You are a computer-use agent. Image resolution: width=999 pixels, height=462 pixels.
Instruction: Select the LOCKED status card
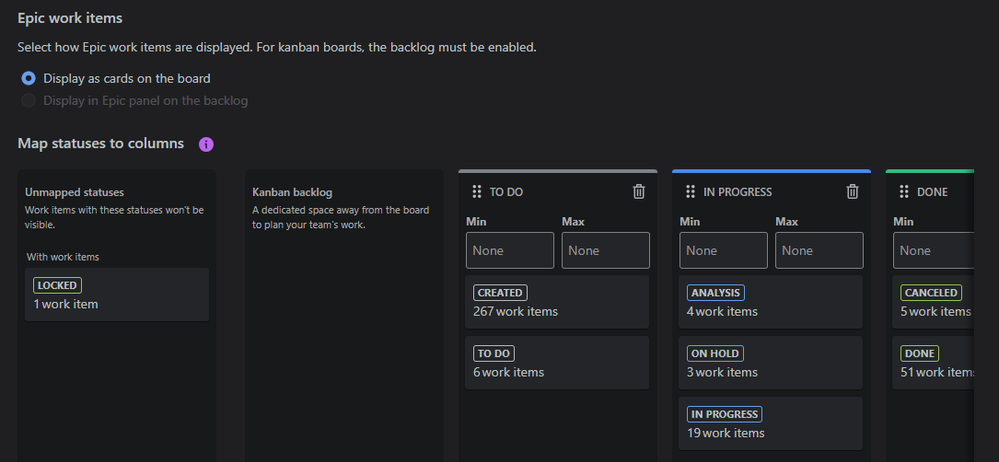(x=117, y=294)
